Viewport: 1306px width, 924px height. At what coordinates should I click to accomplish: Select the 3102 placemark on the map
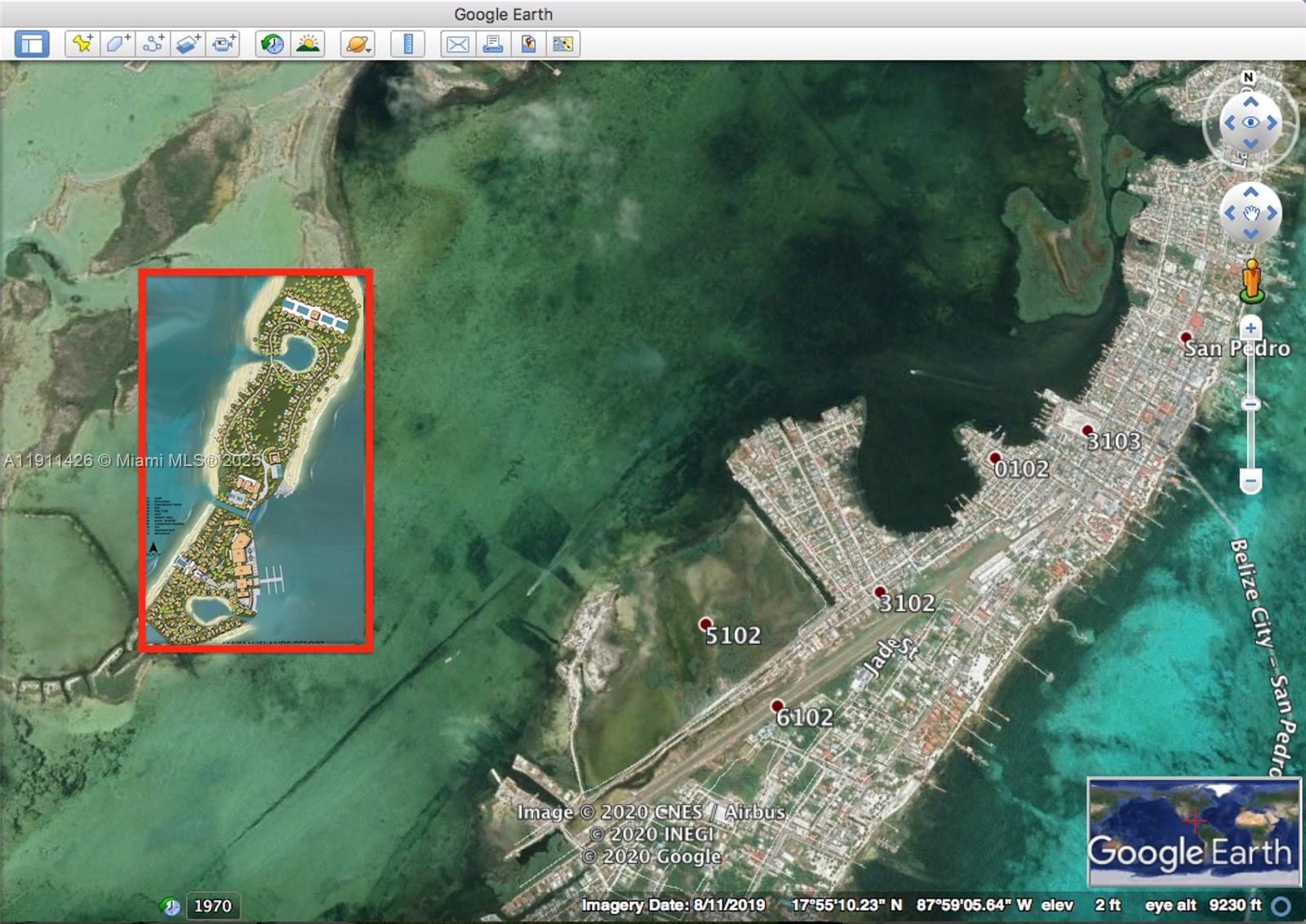[879, 593]
